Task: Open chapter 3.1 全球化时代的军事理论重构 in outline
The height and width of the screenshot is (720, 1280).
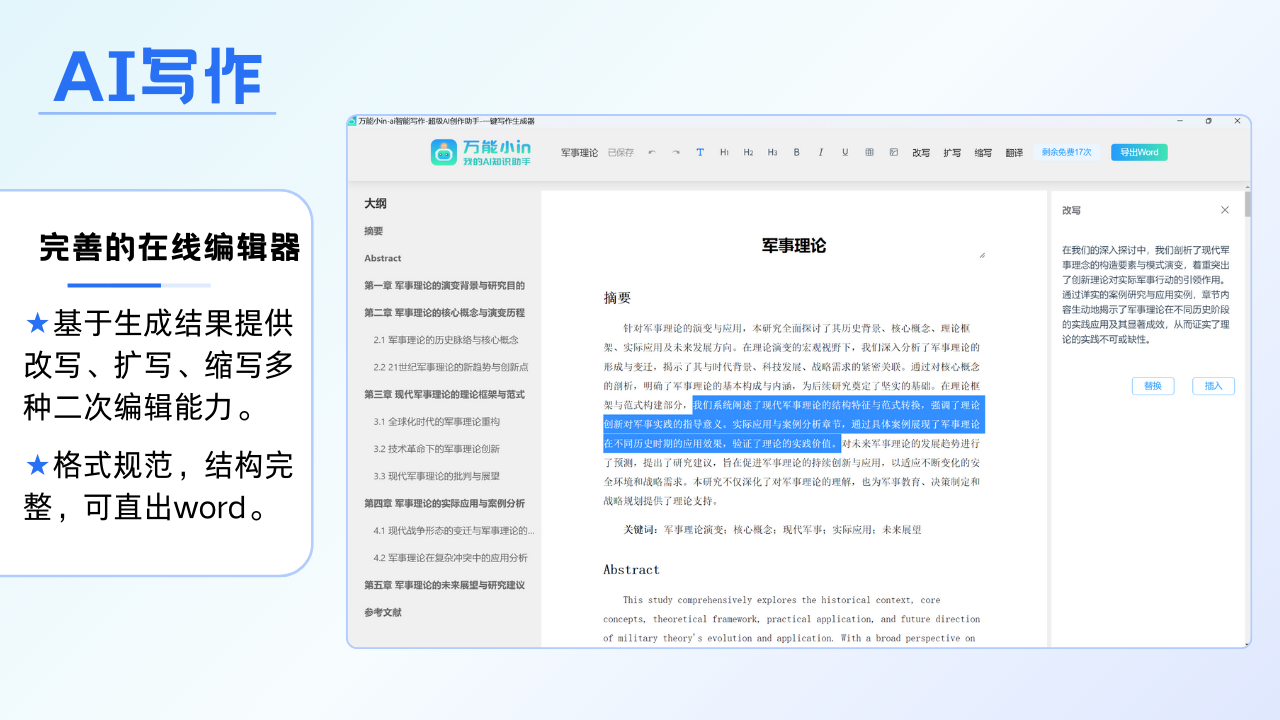Action: (435, 421)
